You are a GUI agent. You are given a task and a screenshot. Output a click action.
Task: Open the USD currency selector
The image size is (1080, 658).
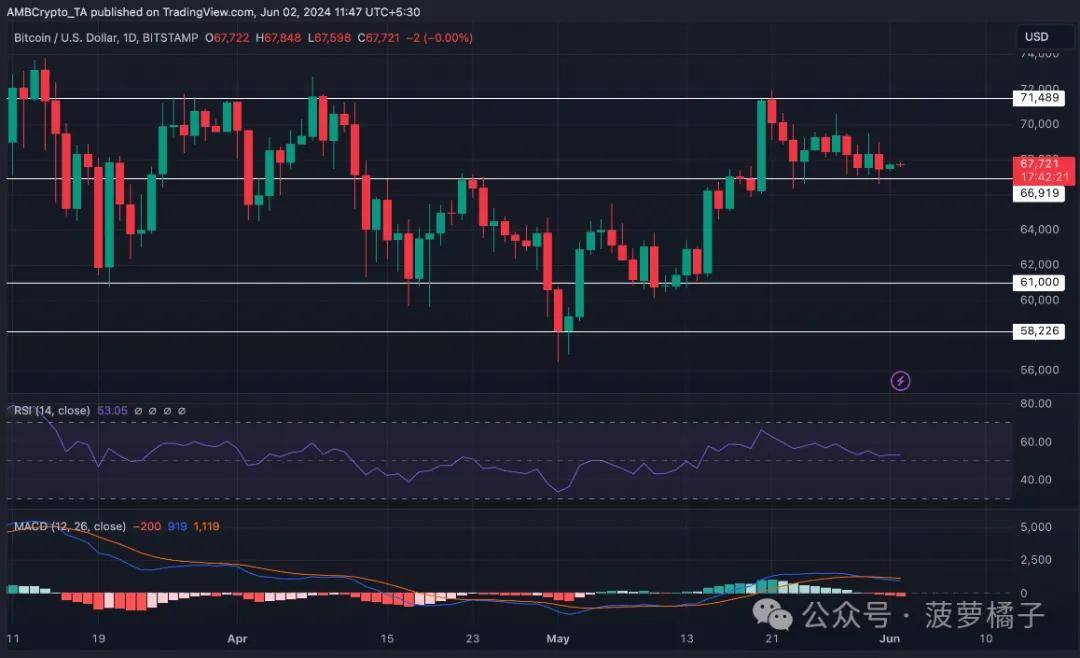click(x=1036, y=37)
